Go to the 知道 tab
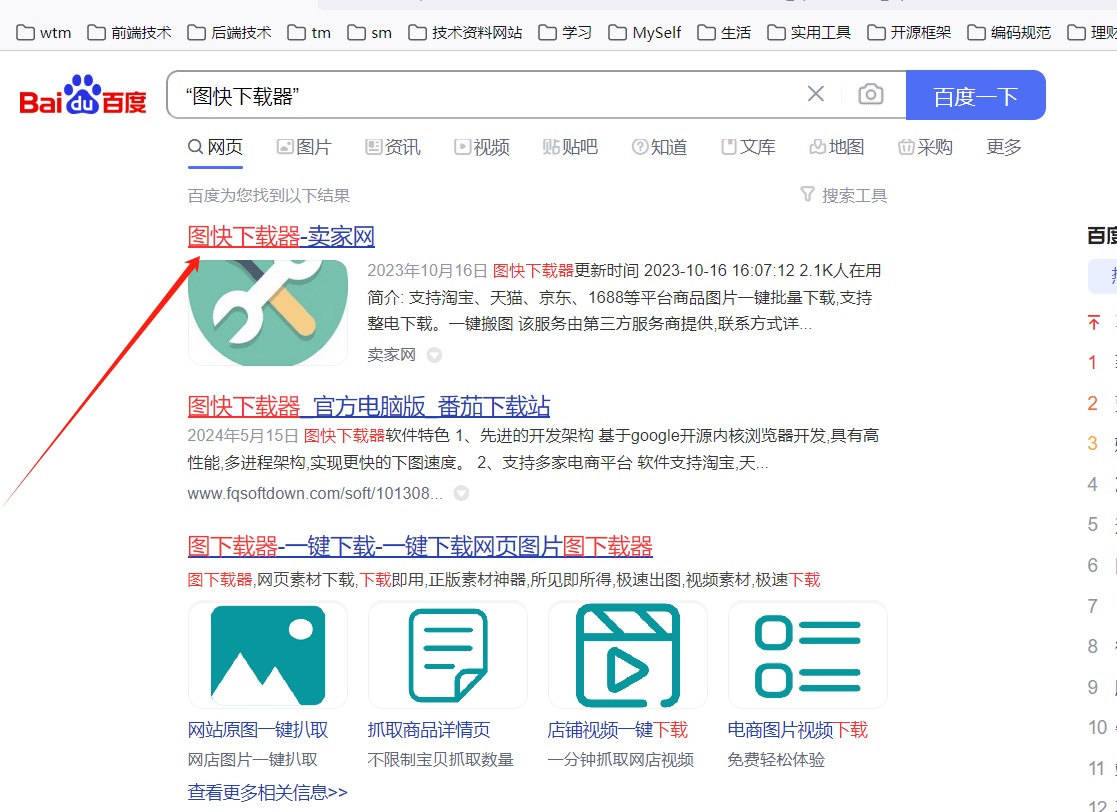Image resolution: width=1117 pixels, height=812 pixels. (659, 147)
